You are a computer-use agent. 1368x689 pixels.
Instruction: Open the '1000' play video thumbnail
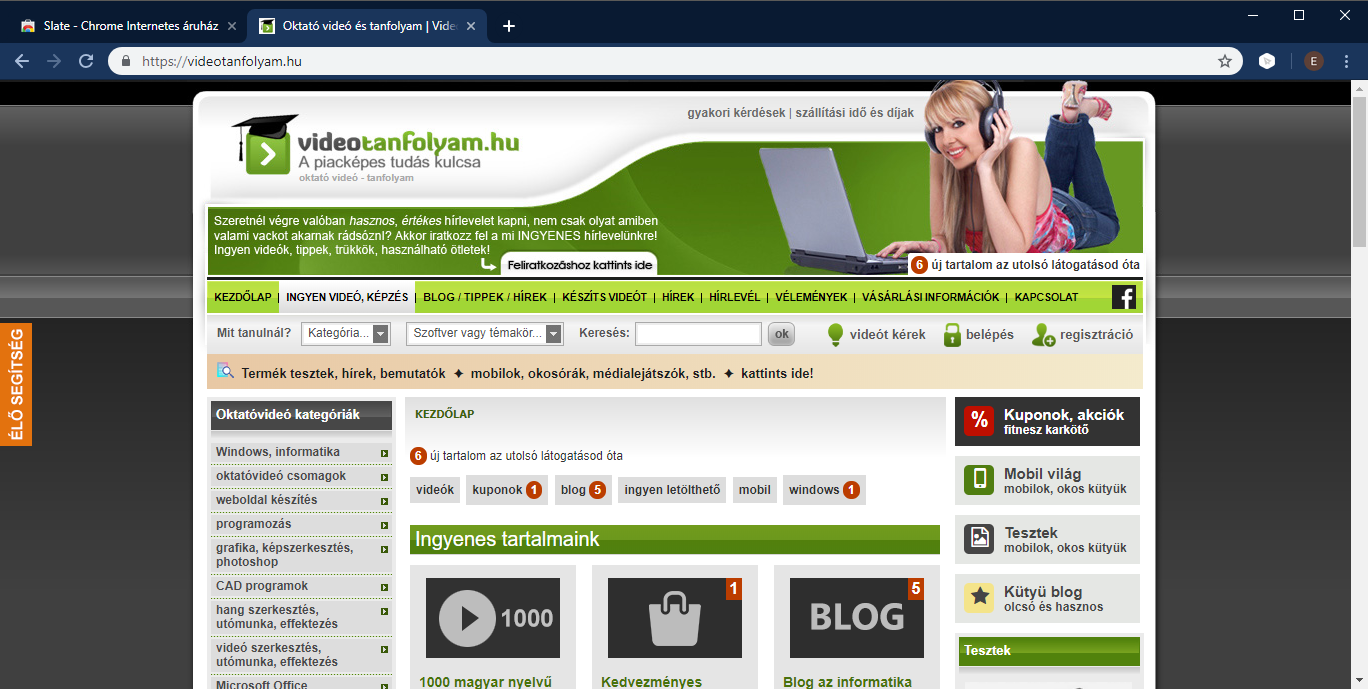(493, 618)
